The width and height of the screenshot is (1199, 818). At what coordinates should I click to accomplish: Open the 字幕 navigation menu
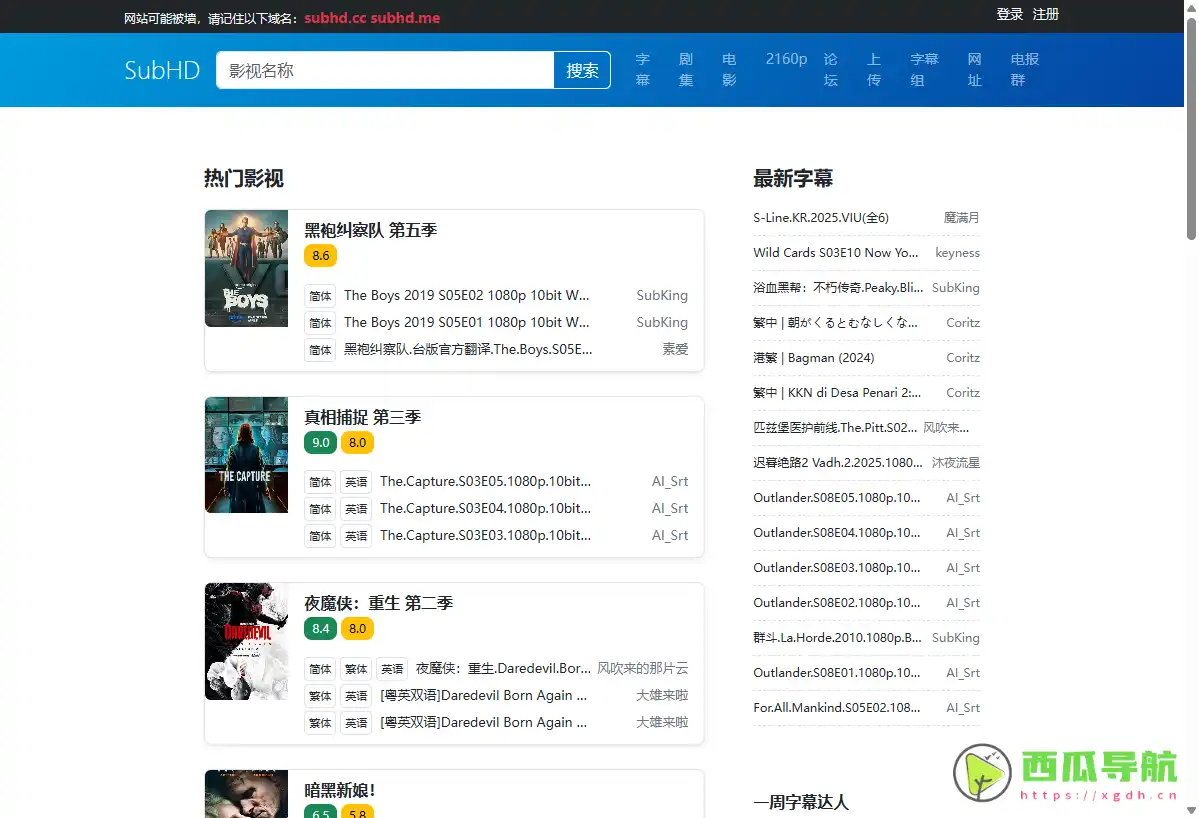pos(642,70)
